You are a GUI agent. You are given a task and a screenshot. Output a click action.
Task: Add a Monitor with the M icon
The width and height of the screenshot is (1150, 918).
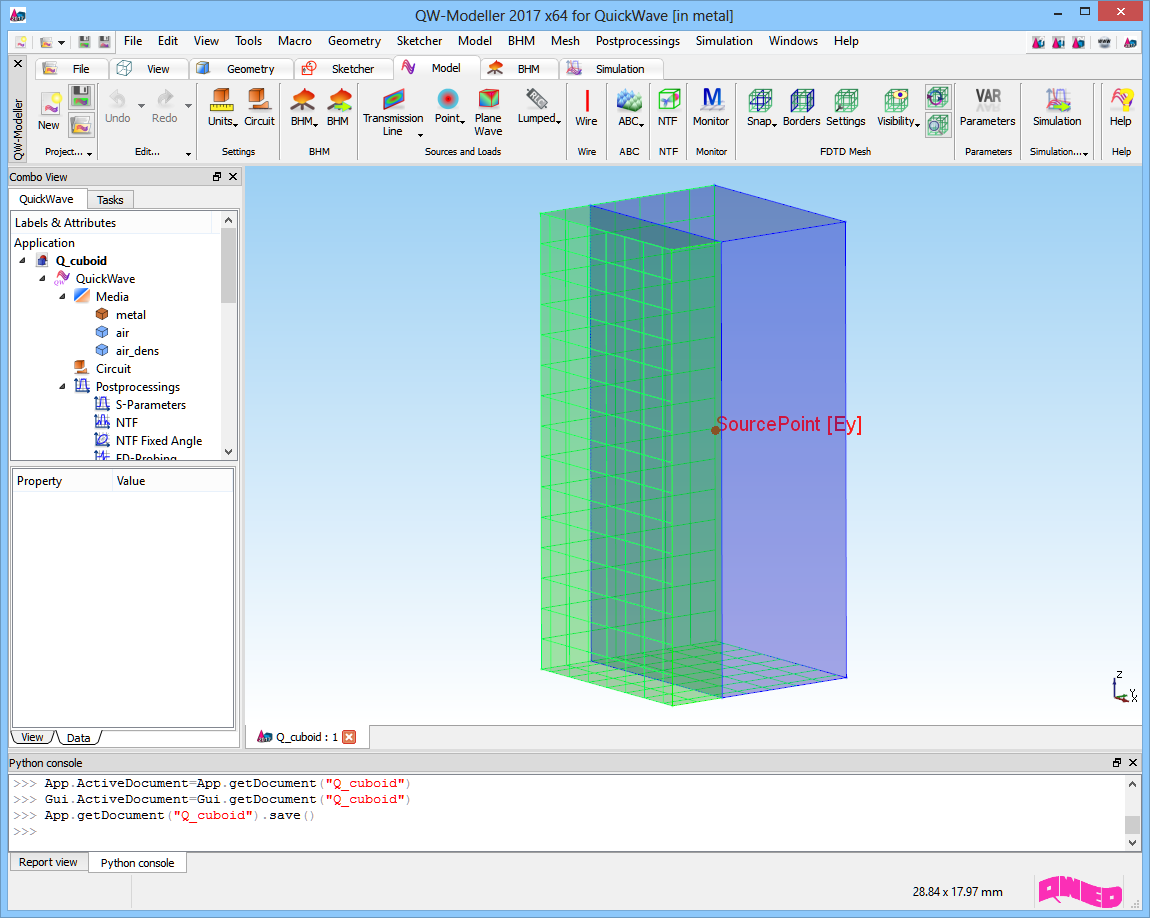point(711,99)
